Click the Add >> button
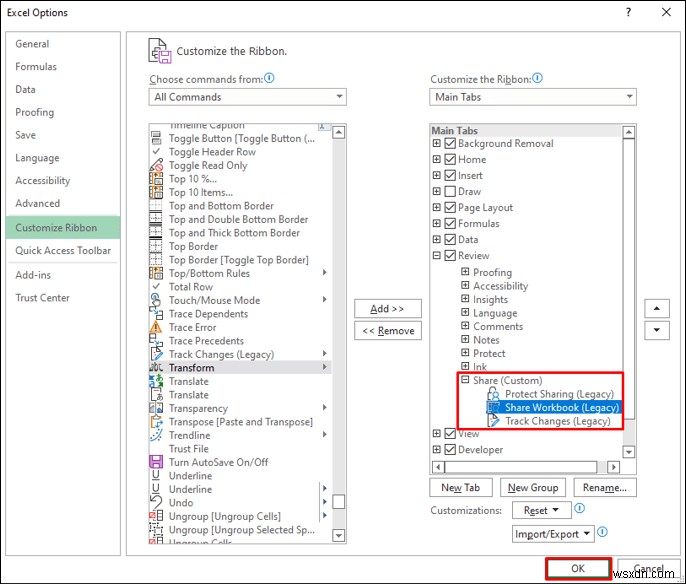Image resolution: width=686 pixels, height=584 pixels. coord(388,309)
